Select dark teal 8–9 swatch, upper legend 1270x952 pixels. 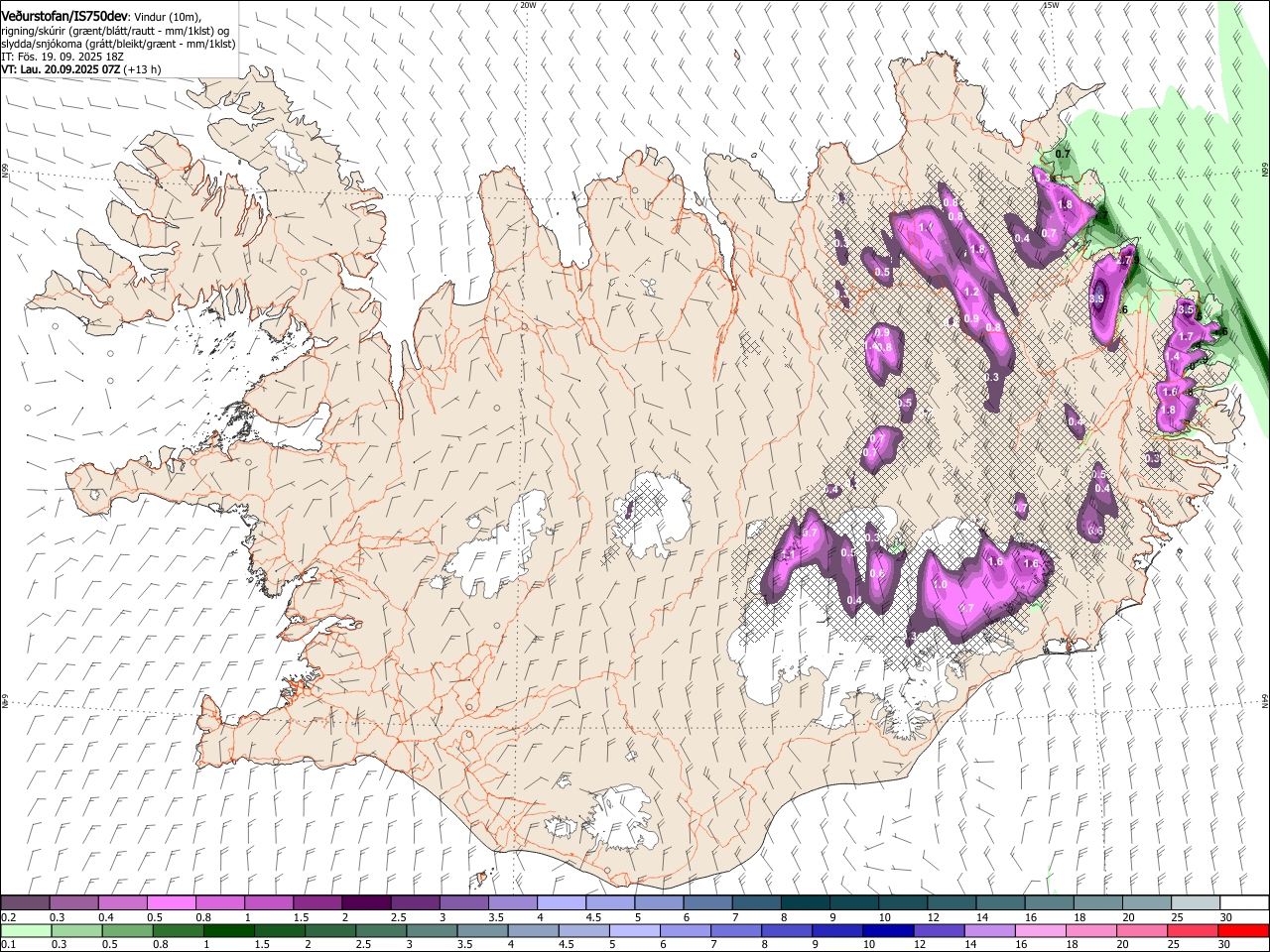coord(805,903)
